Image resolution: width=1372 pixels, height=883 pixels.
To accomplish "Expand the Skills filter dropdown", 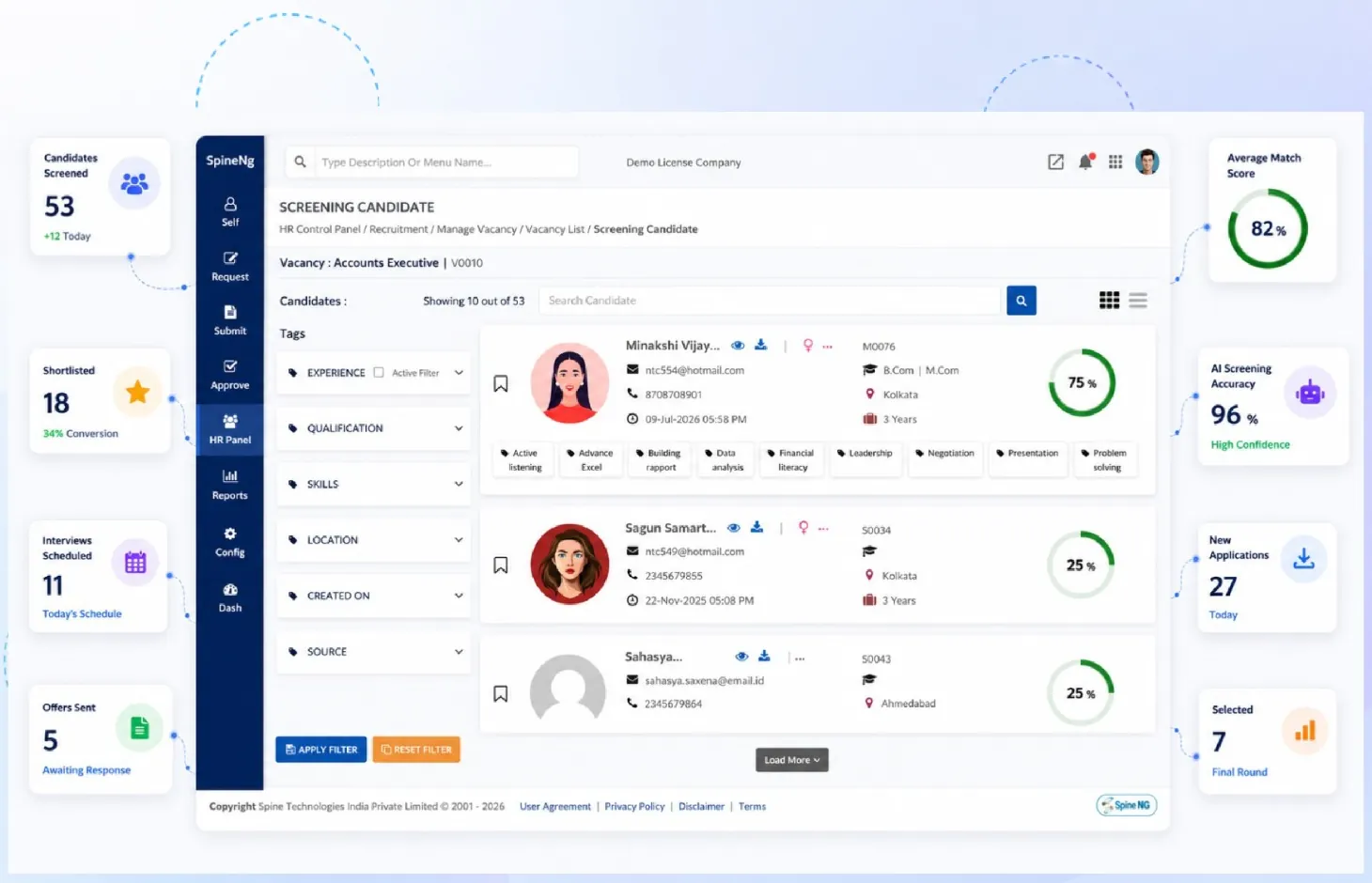I will click(459, 484).
